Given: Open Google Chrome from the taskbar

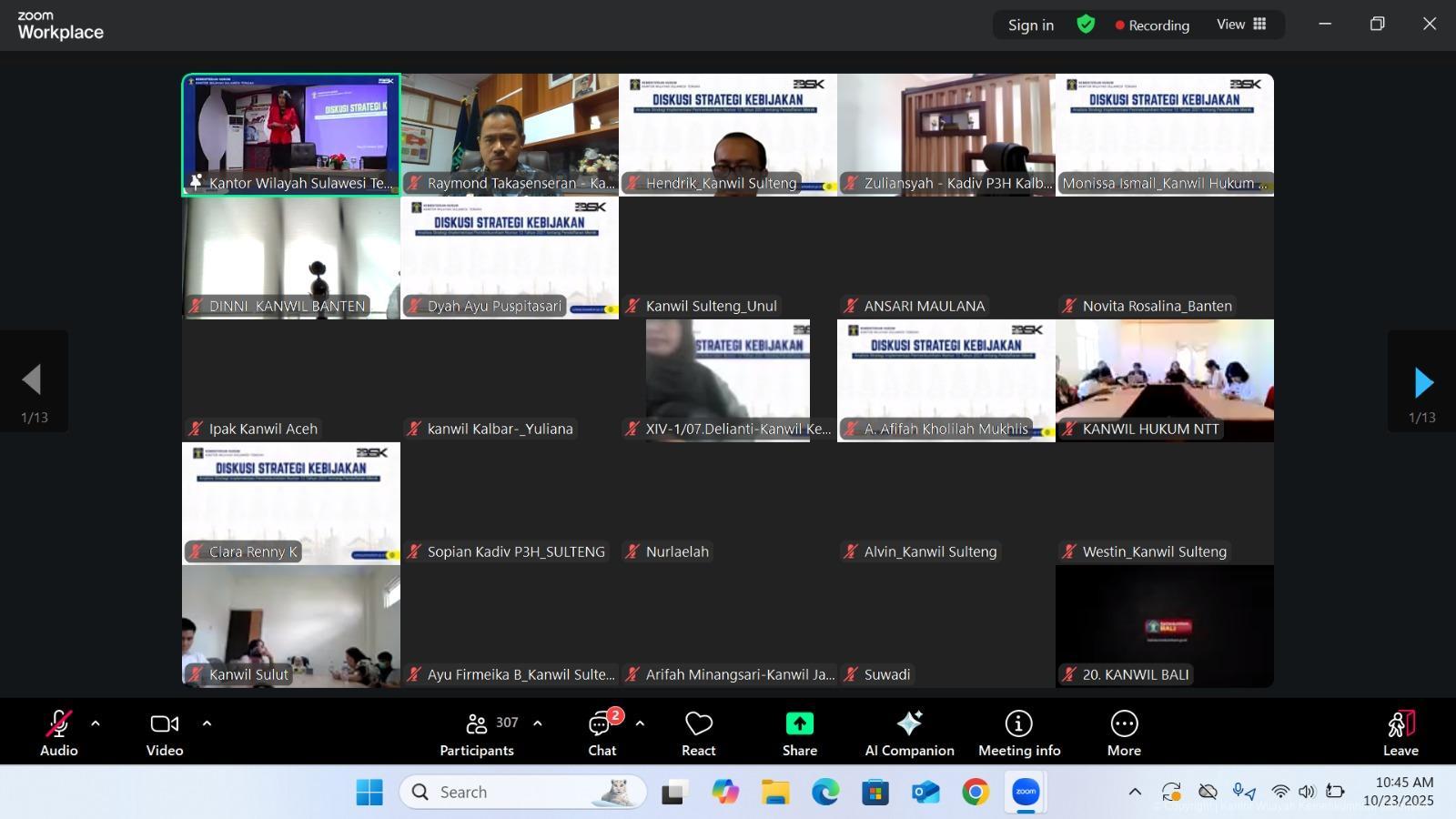Looking at the screenshot, I should [x=975, y=793].
